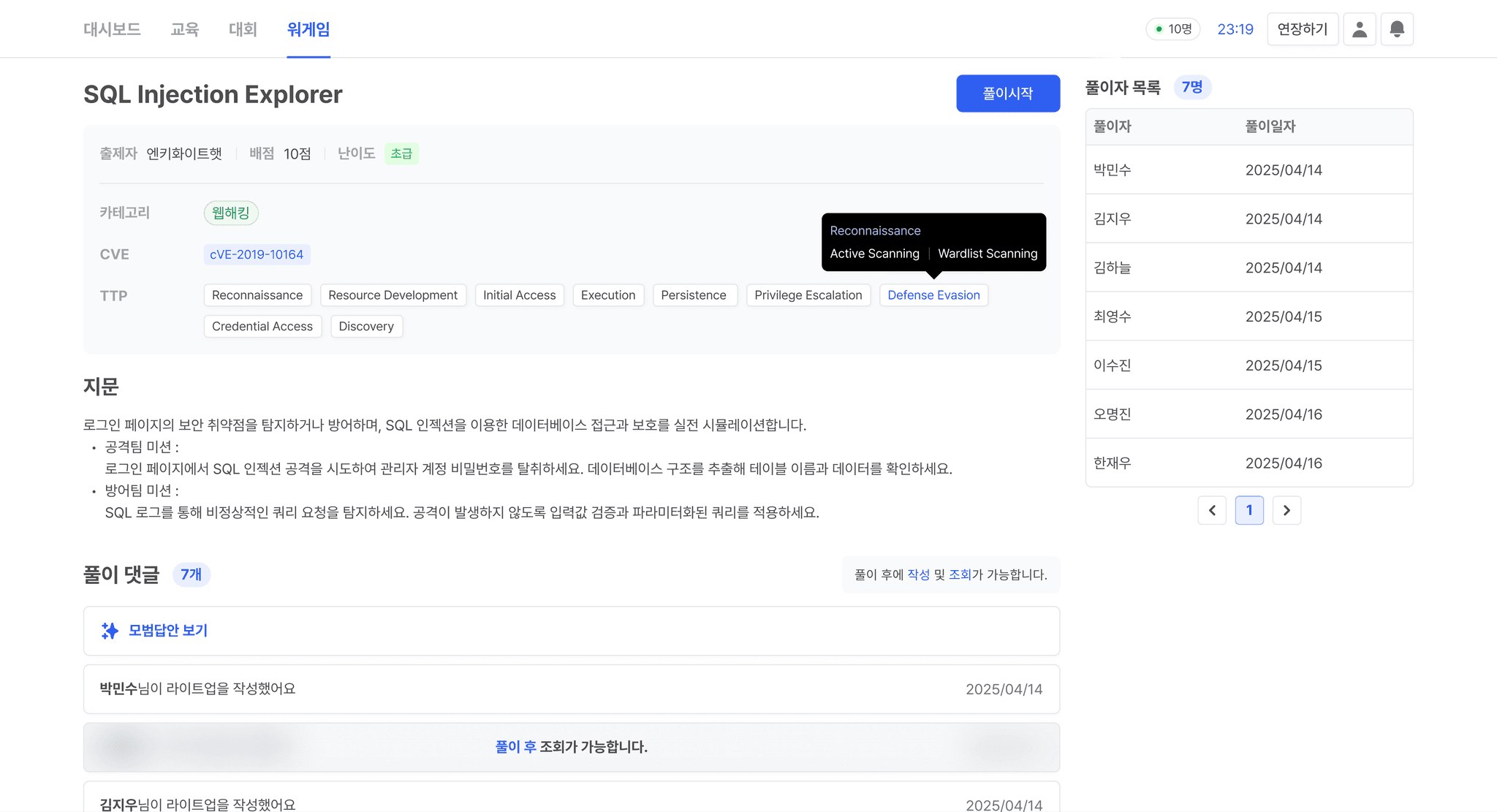Click the star icon in 모범답안
The height and width of the screenshot is (812, 1497).
[x=109, y=629]
